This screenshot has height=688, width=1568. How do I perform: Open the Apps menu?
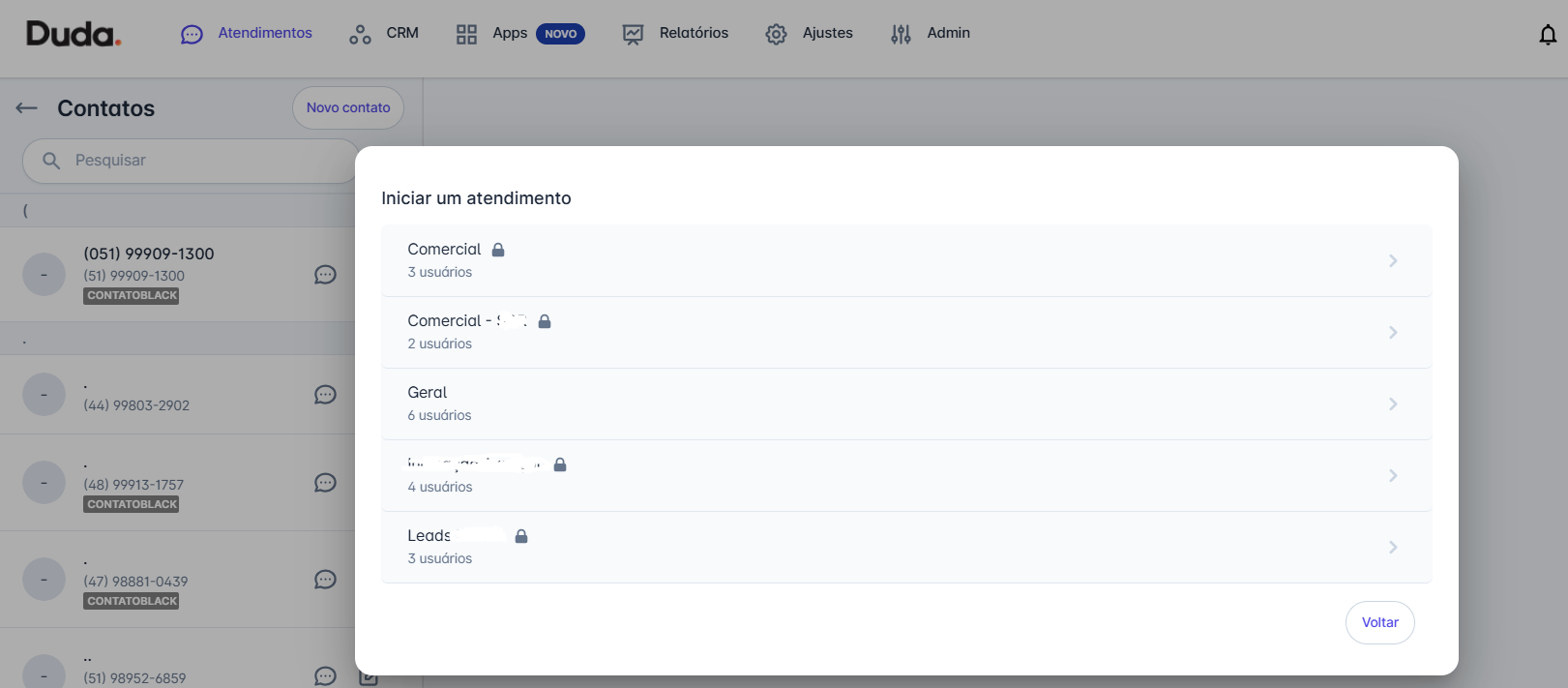510,34
